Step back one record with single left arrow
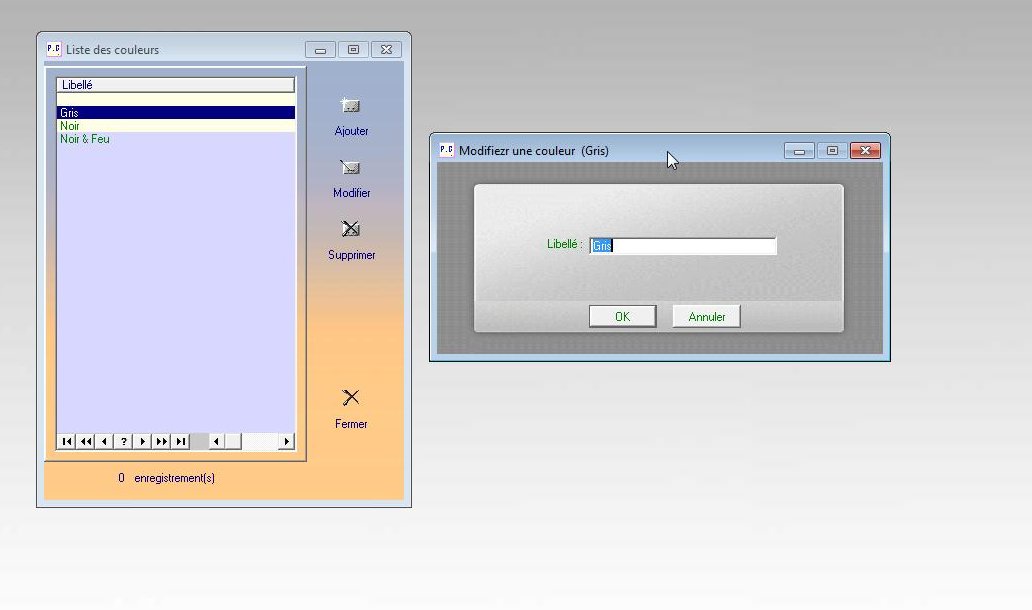The width and height of the screenshot is (1032, 610). tap(105, 441)
